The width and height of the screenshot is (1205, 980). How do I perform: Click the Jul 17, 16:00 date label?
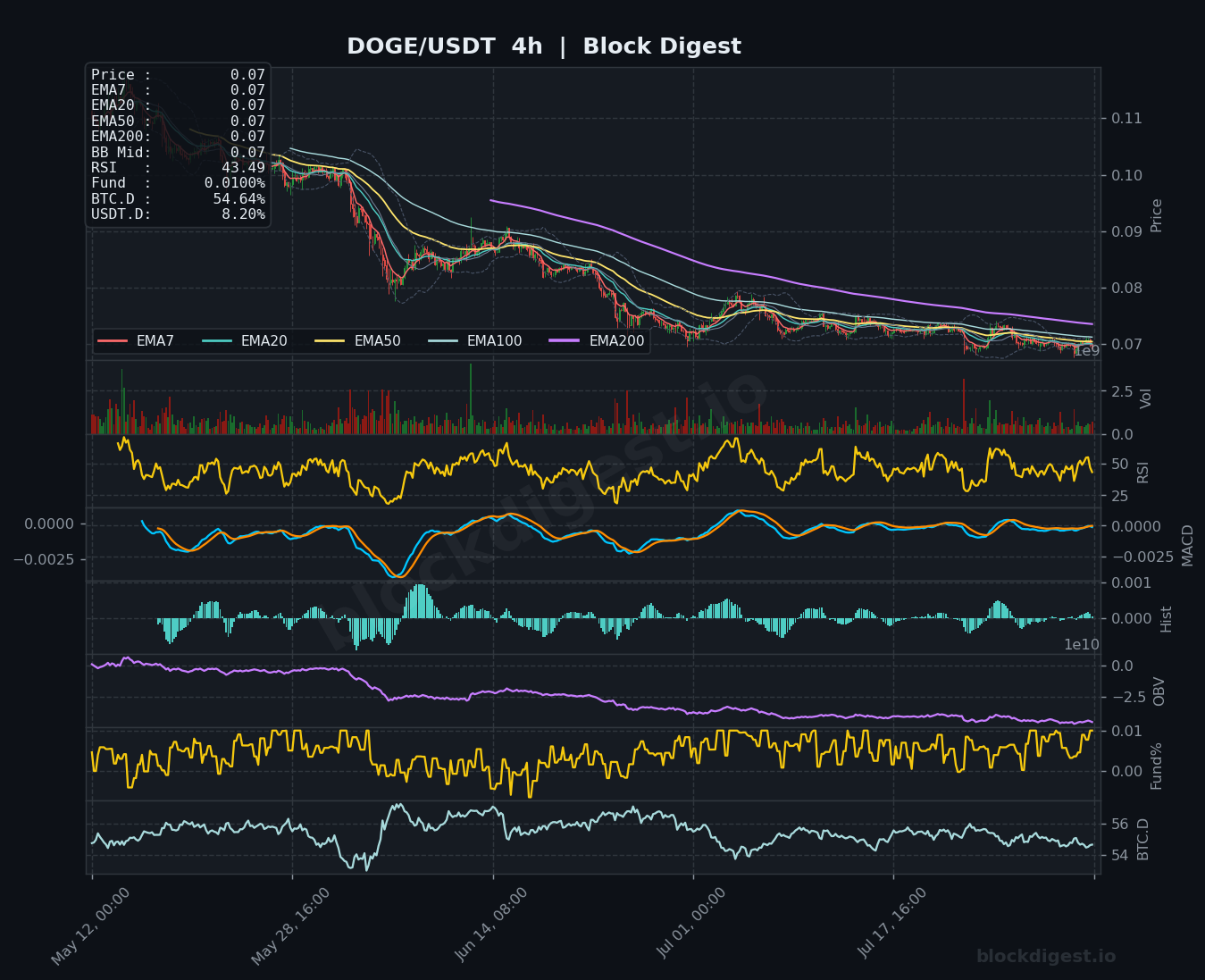click(892, 924)
